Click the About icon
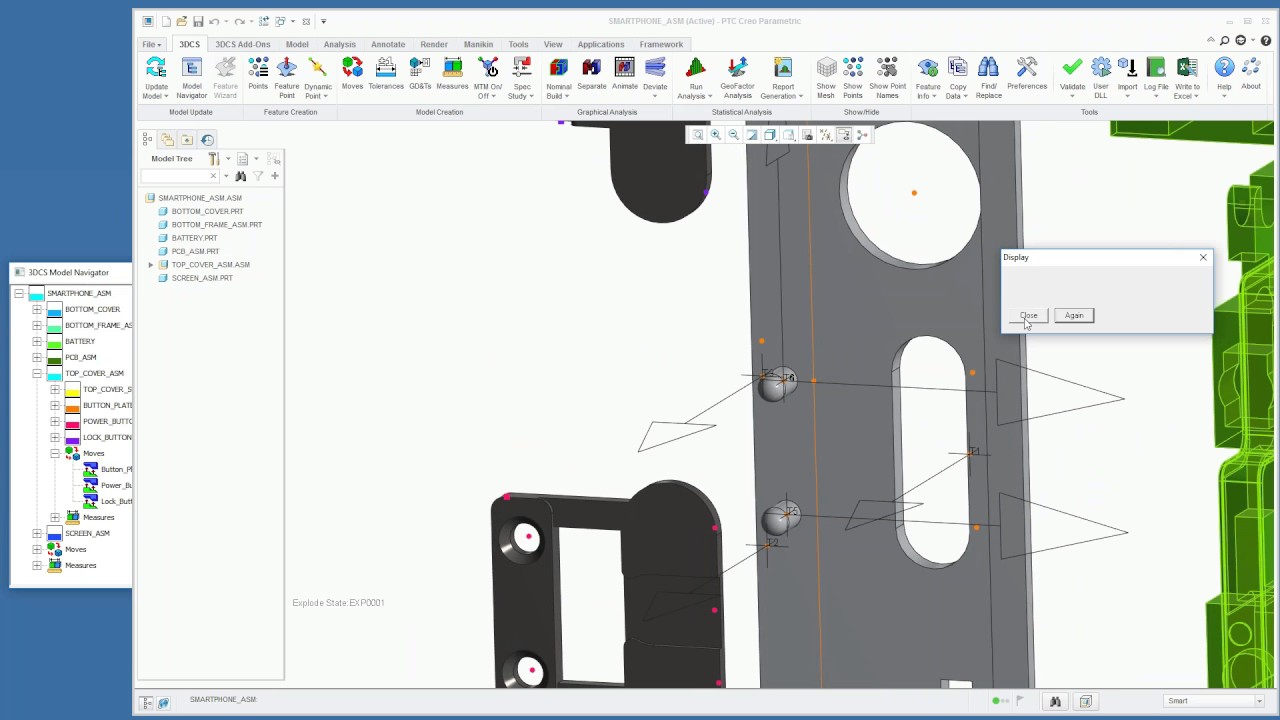 1251,67
